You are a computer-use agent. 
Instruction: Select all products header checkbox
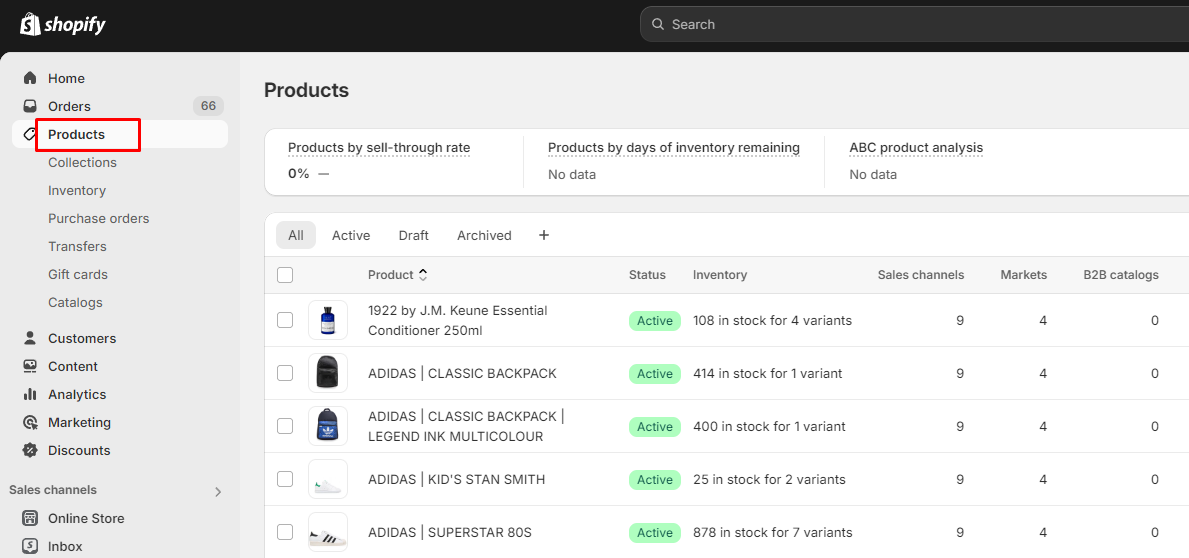pyautogui.click(x=285, y=274)
